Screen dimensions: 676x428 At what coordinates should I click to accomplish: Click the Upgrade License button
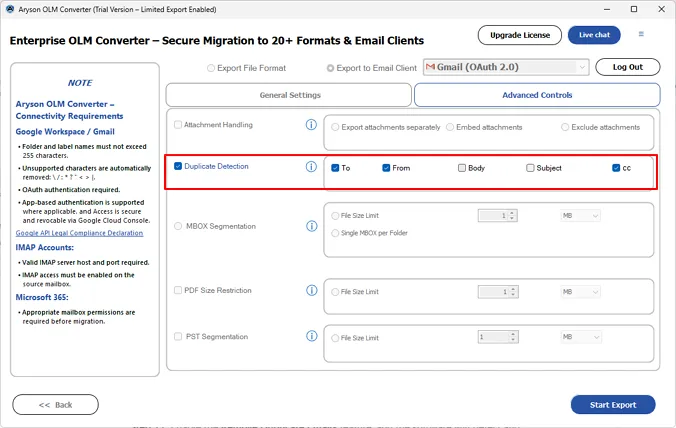[x=519, y=35]
